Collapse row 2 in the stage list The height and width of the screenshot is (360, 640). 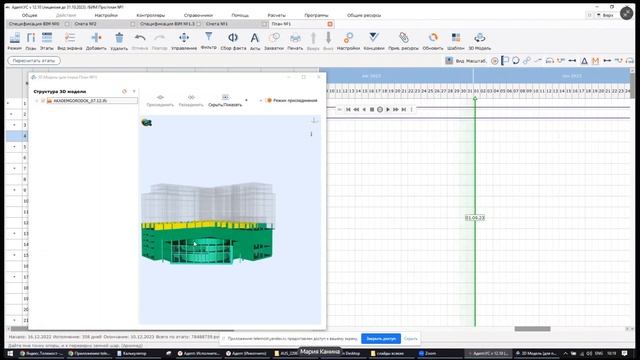coord(11,114)
